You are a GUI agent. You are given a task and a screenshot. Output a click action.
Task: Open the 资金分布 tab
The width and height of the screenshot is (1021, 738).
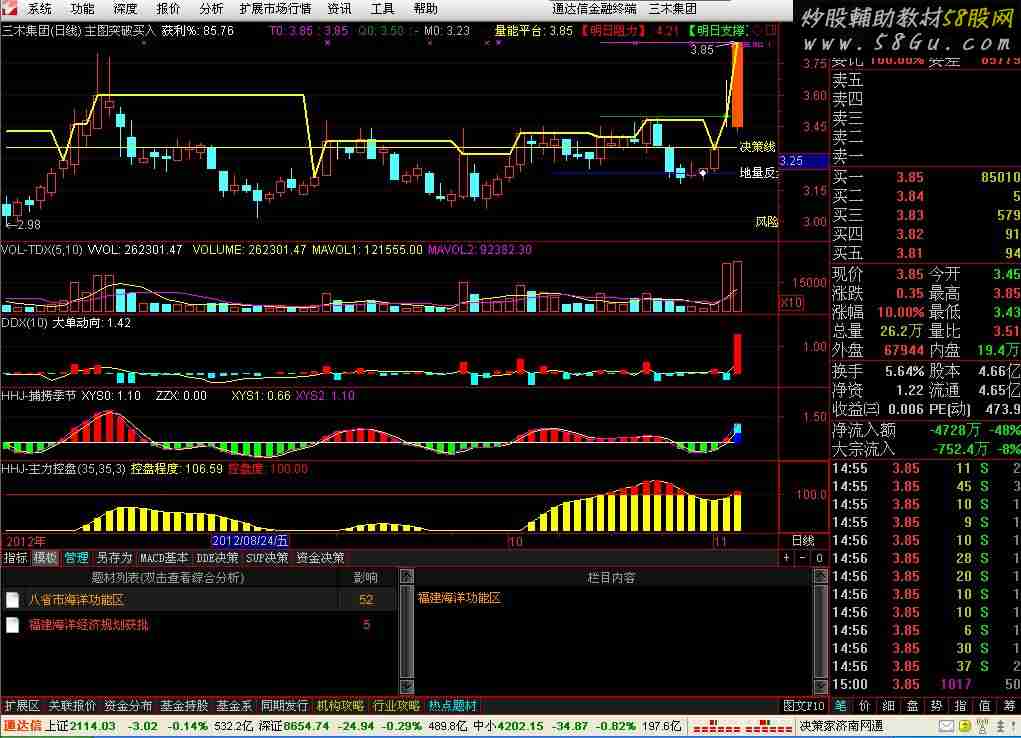[x=128, y=706]
